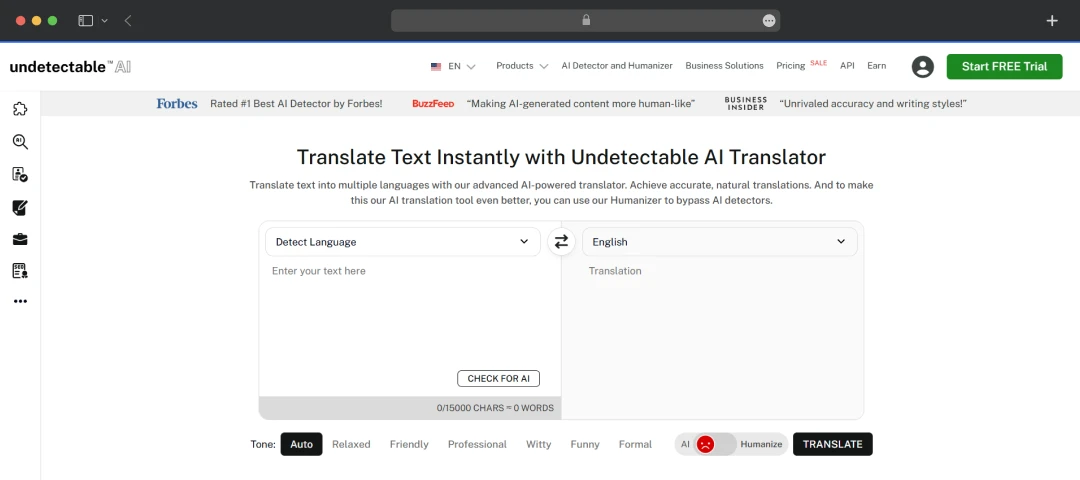This screenshot has height=480, width=1080.
Task: Open the user account profile icon
Action: pos(922,66)
